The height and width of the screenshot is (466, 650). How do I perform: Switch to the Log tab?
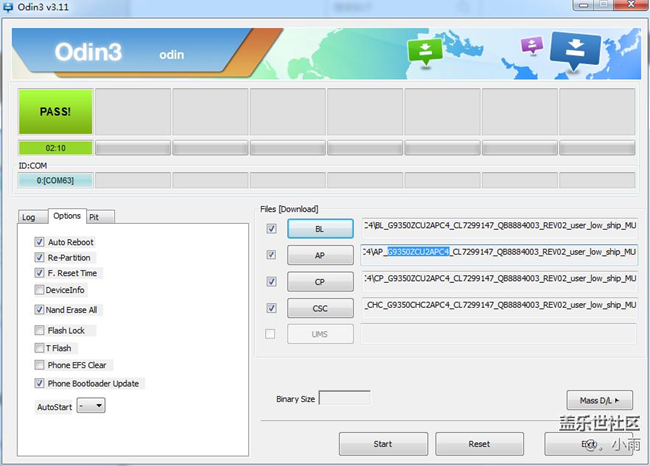click(29, 217)
